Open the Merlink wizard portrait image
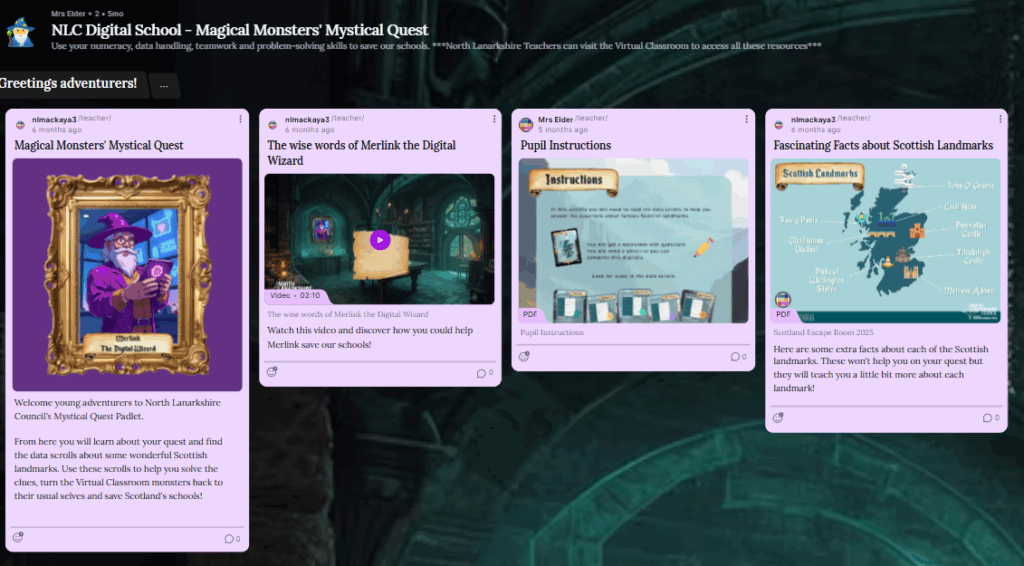The width and height of the screenshot is (1024, 566). tap(127, 274)
